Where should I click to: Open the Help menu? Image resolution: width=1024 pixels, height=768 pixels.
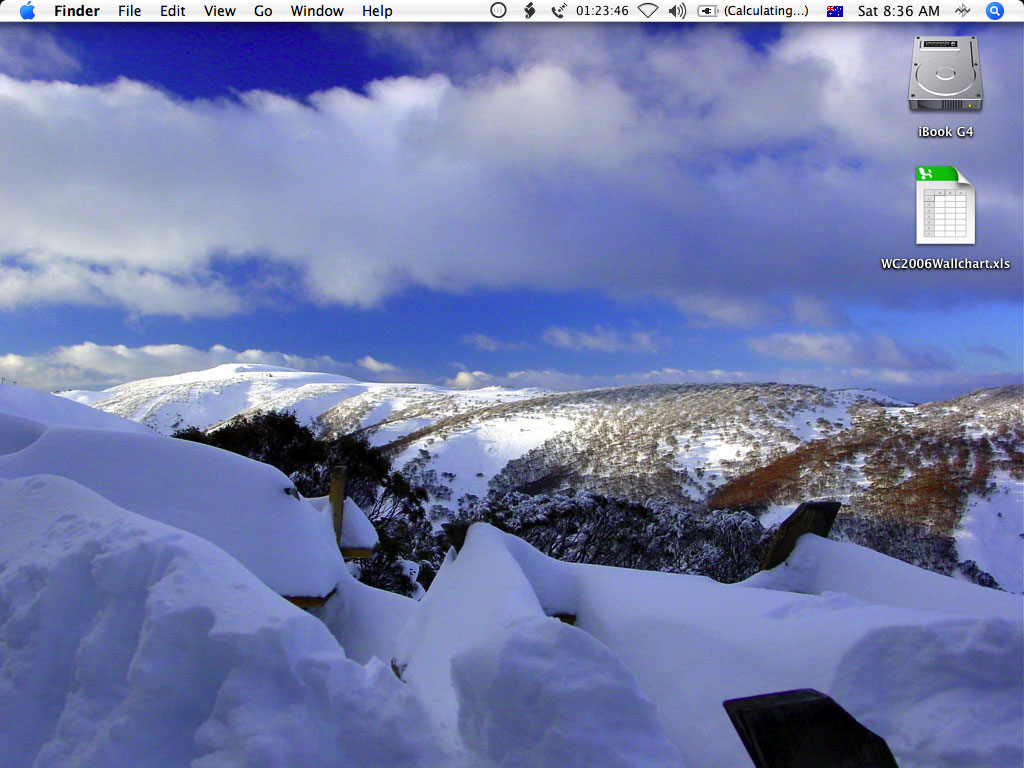(x=377, y=10)
